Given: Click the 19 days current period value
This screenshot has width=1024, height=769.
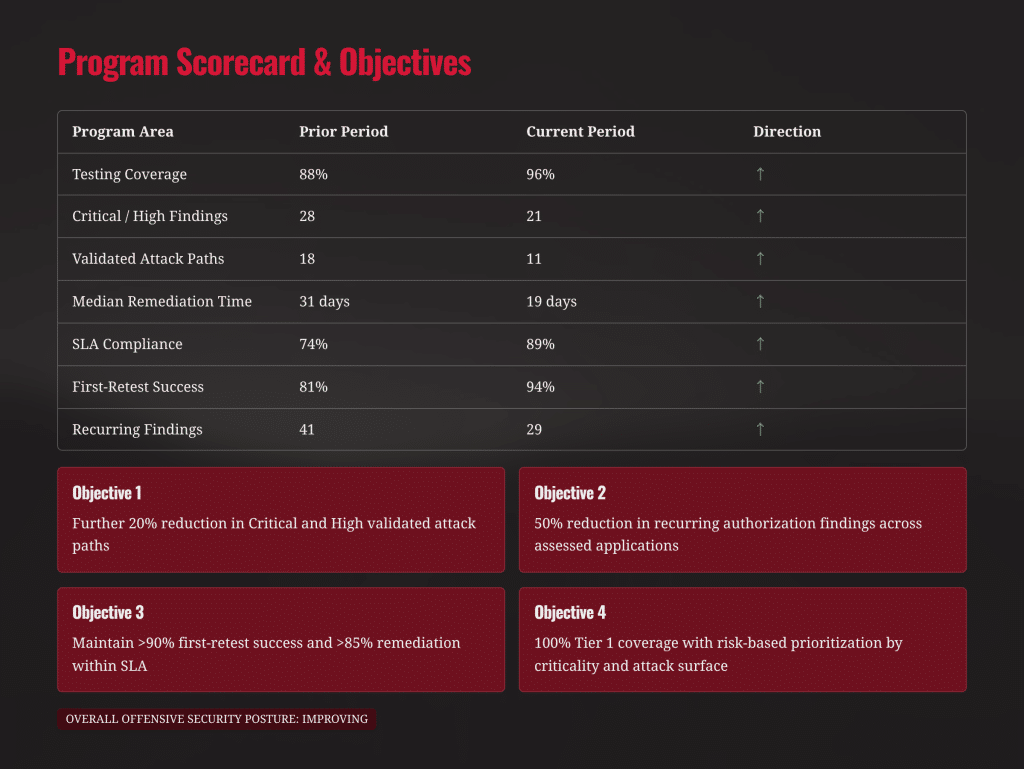Looking at the screenshot, I should click(552, 302).
